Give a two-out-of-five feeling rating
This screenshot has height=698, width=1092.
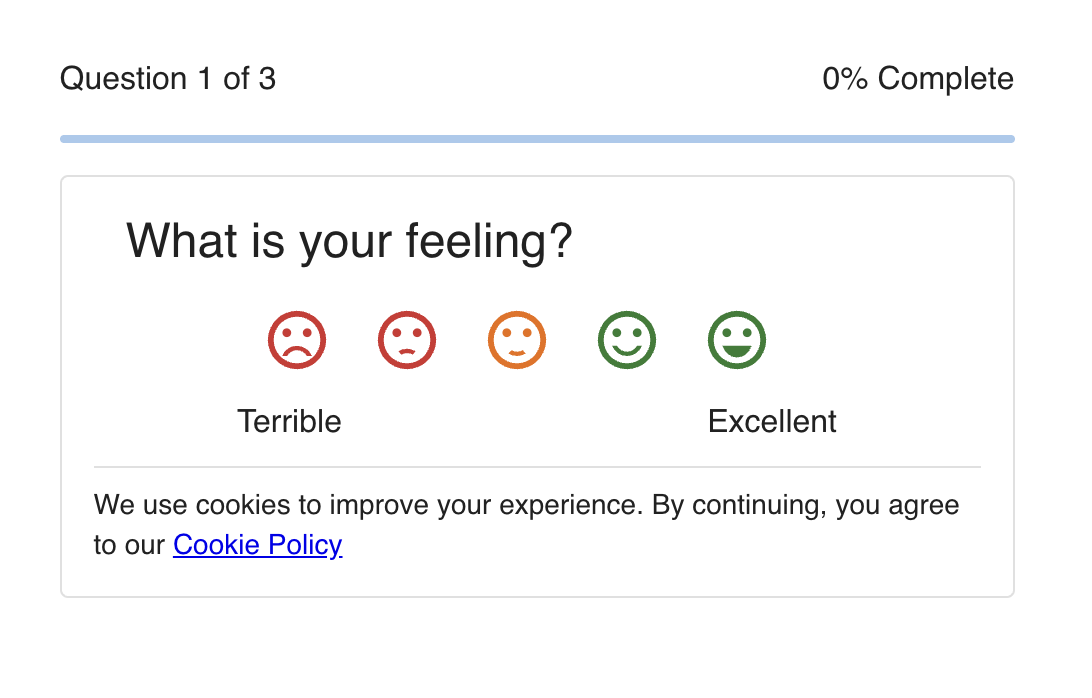pyautogui.click(x=407, y=340)
